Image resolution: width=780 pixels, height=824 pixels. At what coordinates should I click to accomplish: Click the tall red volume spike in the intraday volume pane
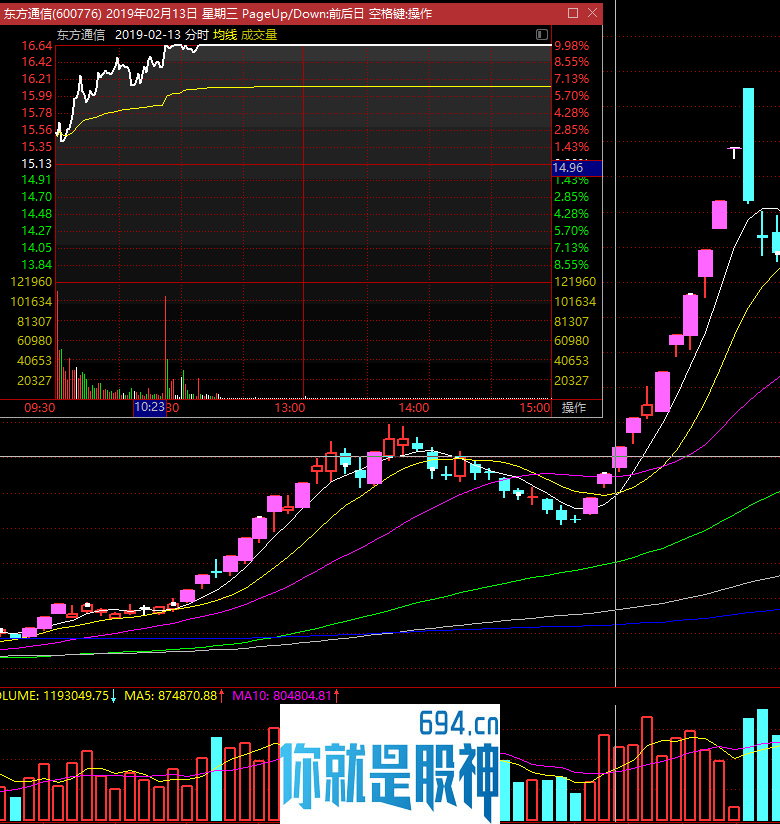166,347
